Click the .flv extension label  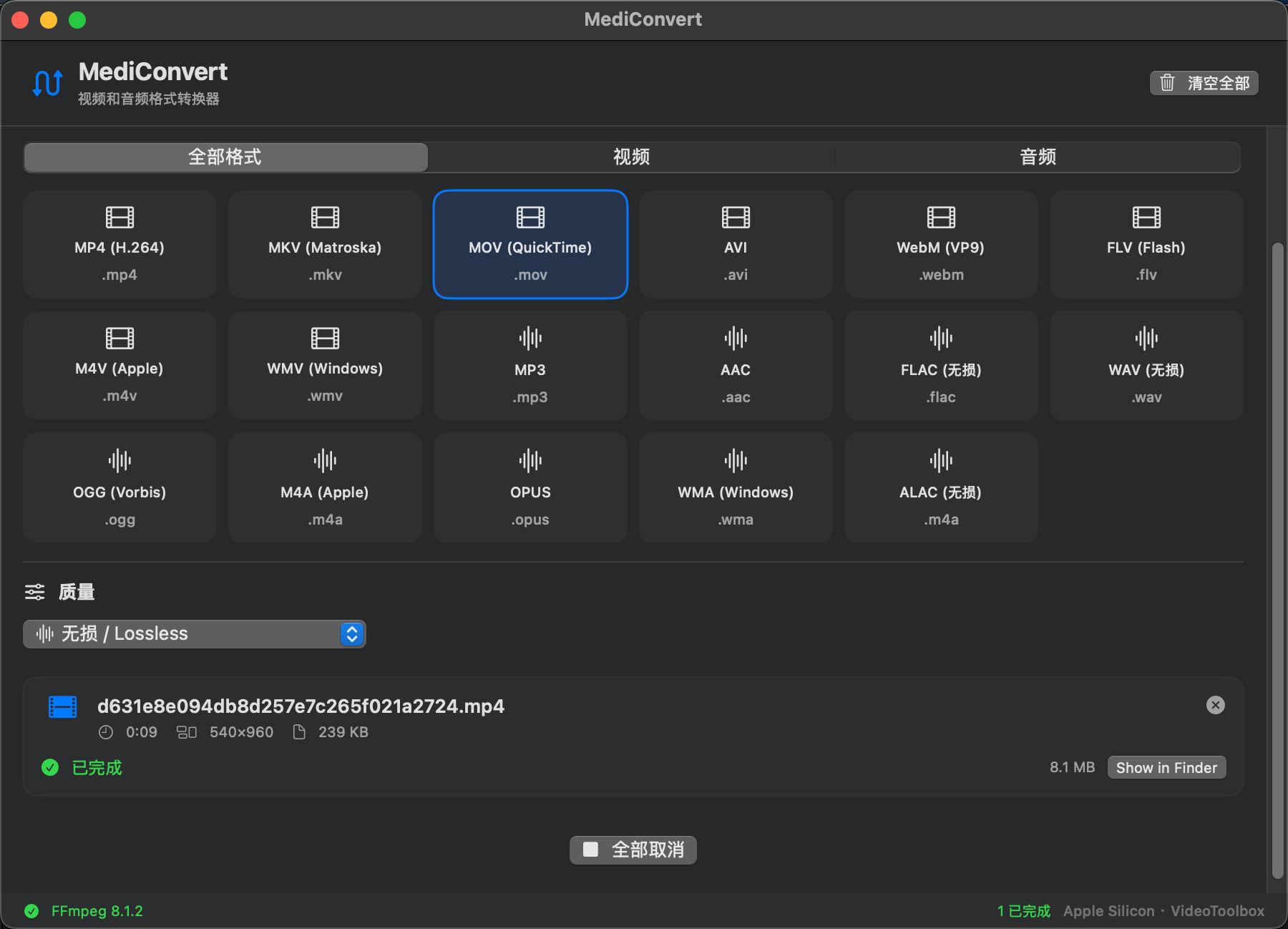tap(1146, 275)
